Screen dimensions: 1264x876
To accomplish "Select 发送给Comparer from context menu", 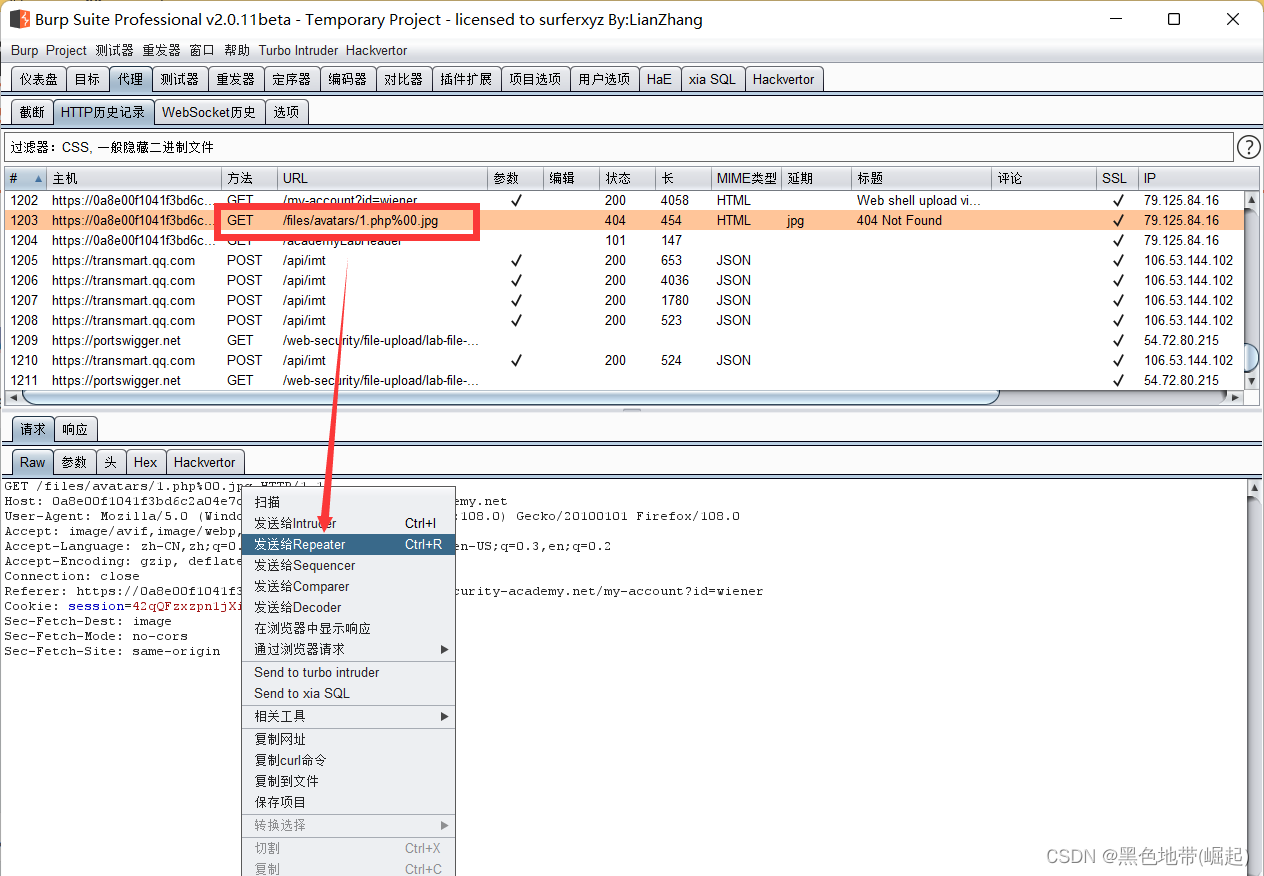I will pos(348,587).
